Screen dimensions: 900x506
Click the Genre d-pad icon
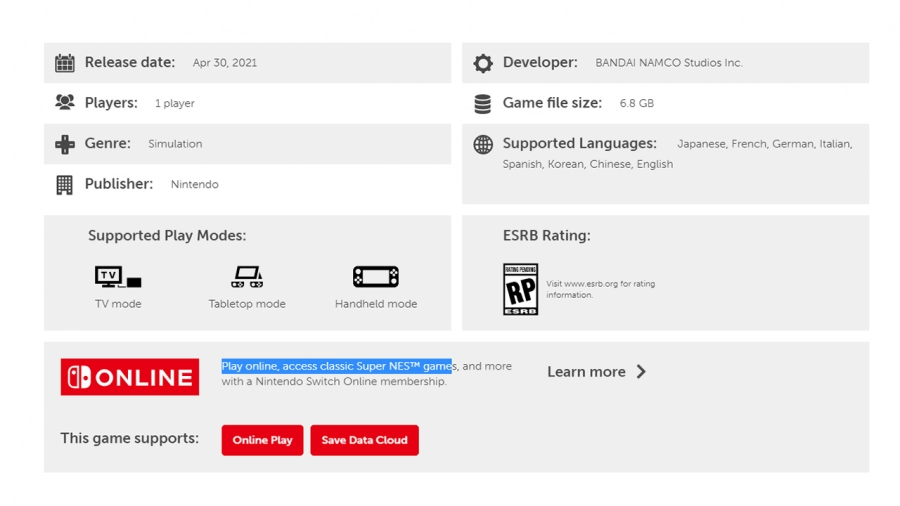[x=65, y=144]
